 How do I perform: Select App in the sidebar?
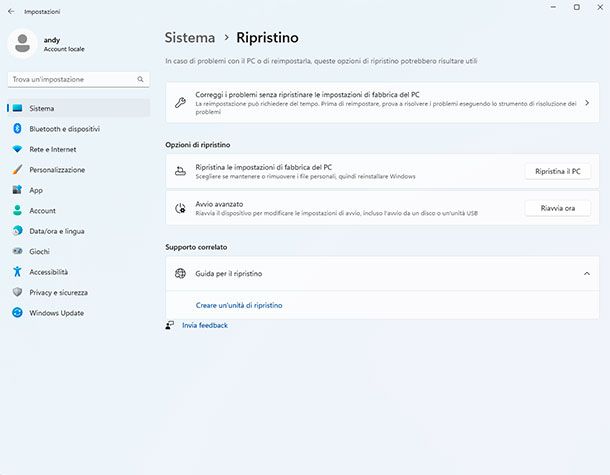point(36,190)
